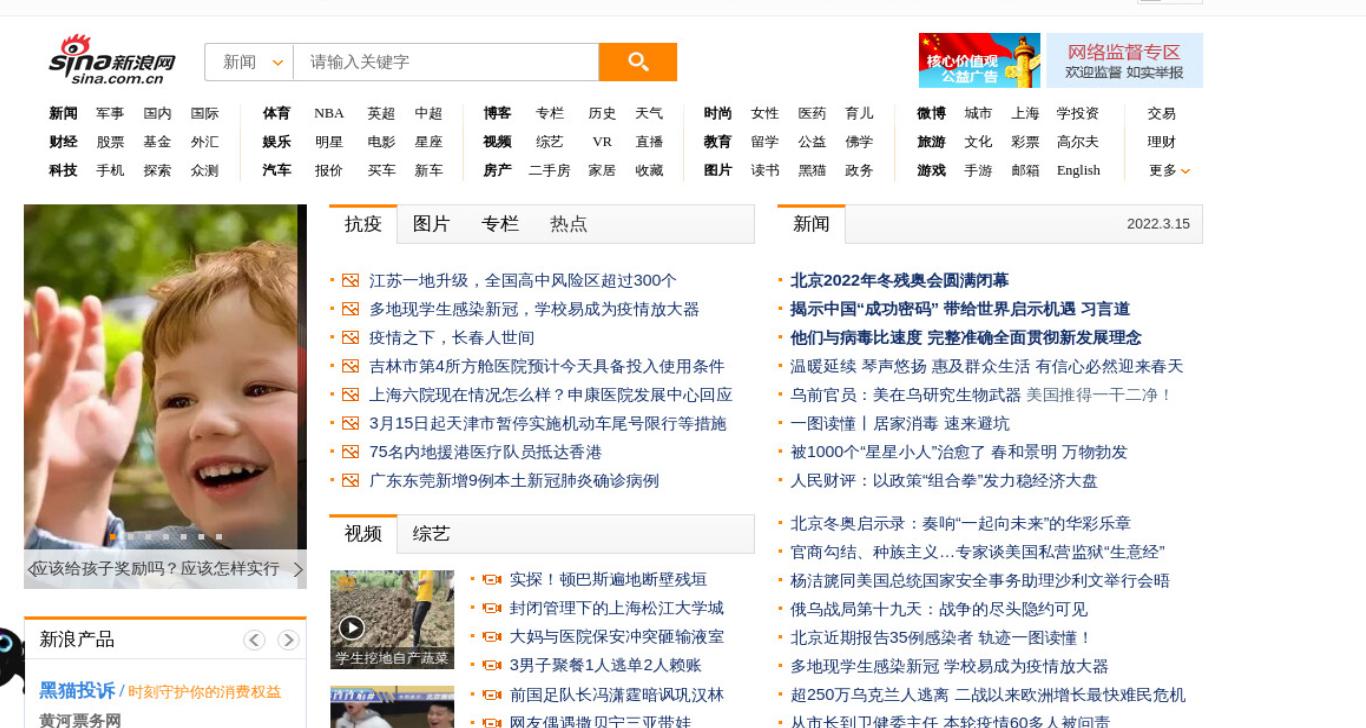Viewport: 1366px width, 728px height.
Task: Open the 二手房 navigation link
Action: (x=549, y=171)
